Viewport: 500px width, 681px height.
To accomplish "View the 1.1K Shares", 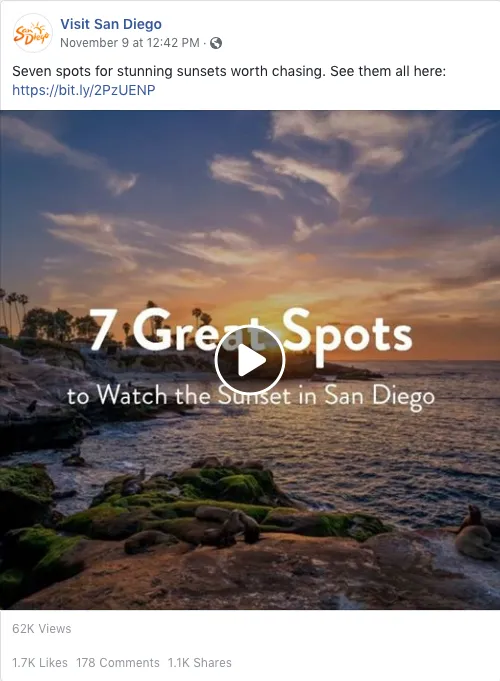I will click(200, 663).
